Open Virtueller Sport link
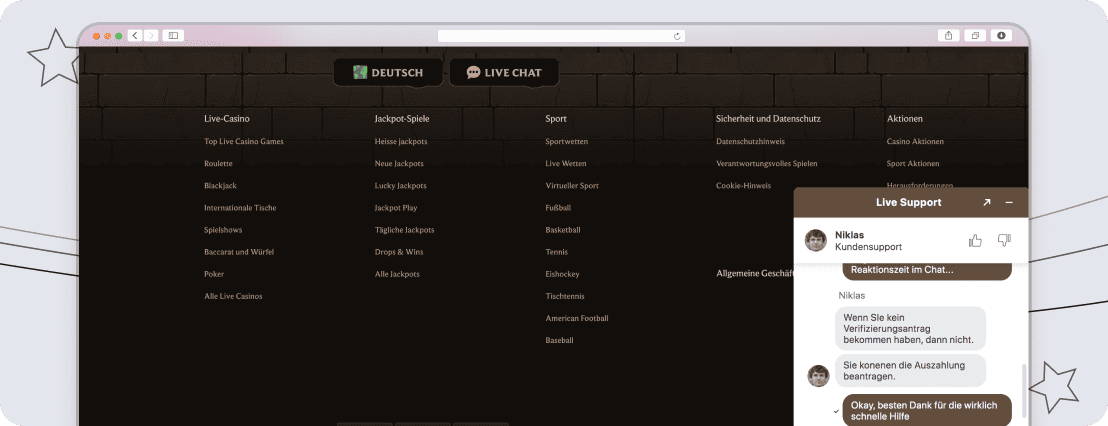Screen dimensions: 1108x426 572,186
